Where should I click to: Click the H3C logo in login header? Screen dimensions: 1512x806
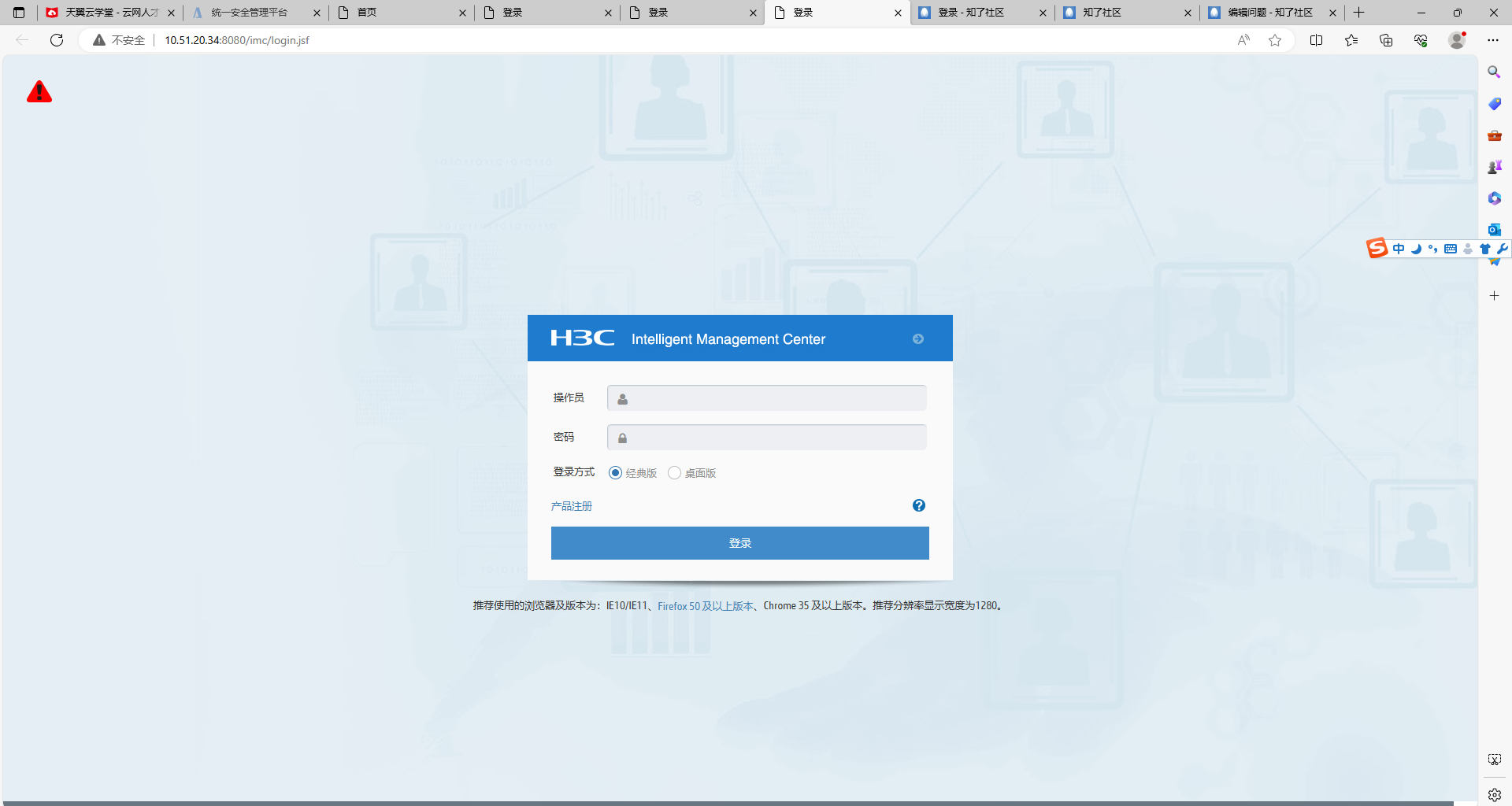[583, 338]
